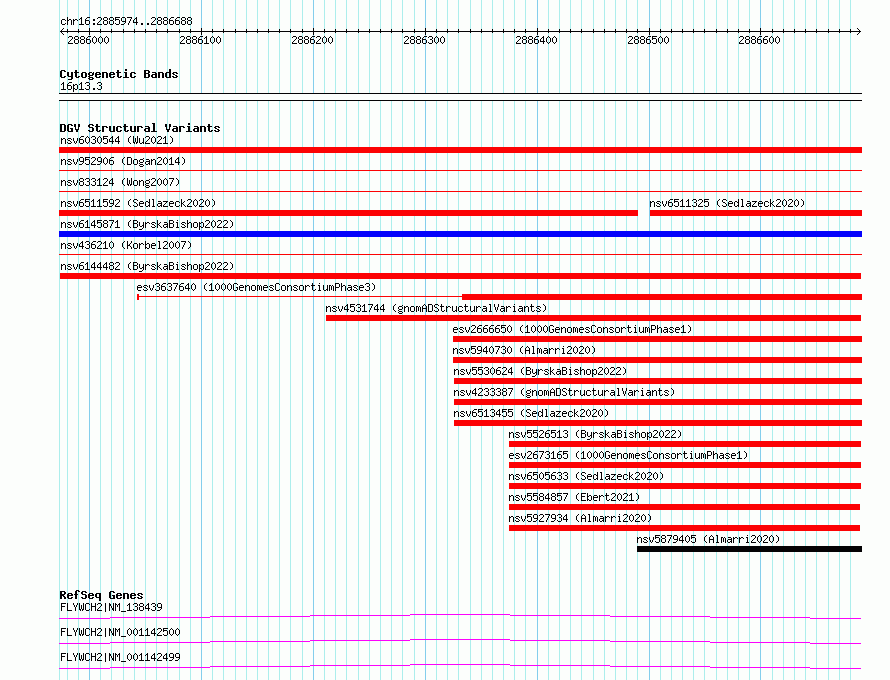
Task: Select the nsv6144482 red variant bar
Action: pyautogui.click(x=460, y=276)
